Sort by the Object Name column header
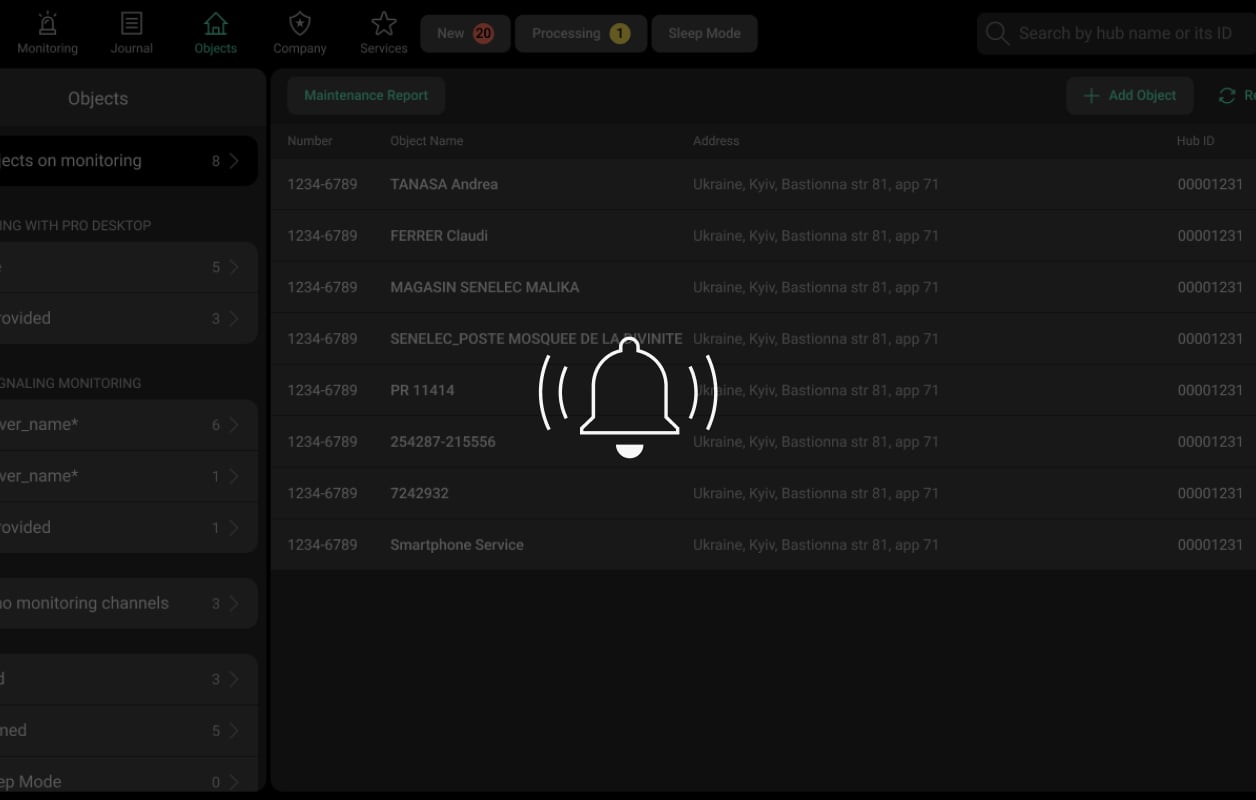Screen dimensions: 1256x800 pyautogui.click(x=427, y=141)
